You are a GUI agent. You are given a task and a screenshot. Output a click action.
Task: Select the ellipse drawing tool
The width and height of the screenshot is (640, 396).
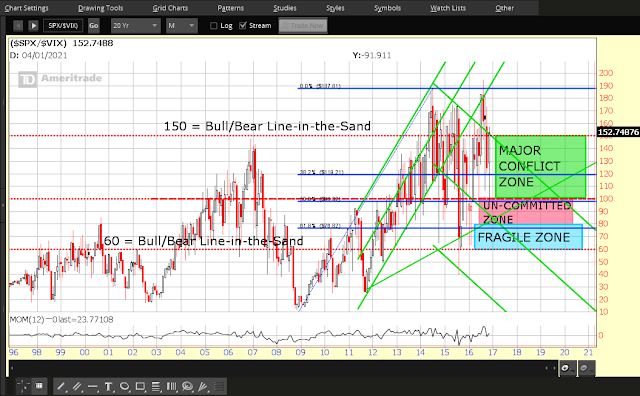(x=124, y=386)
